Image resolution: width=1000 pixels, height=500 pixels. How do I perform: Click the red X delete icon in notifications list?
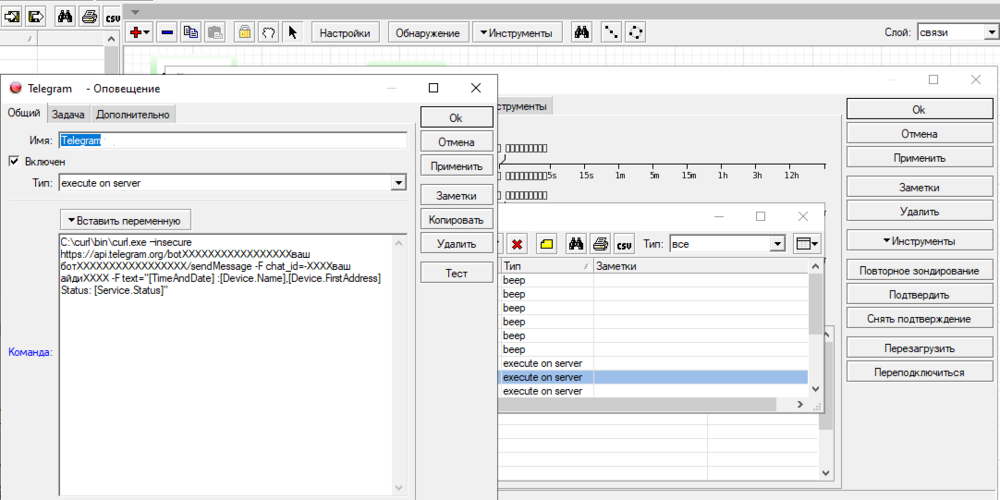pyautogui.click(x=518, y=243)
